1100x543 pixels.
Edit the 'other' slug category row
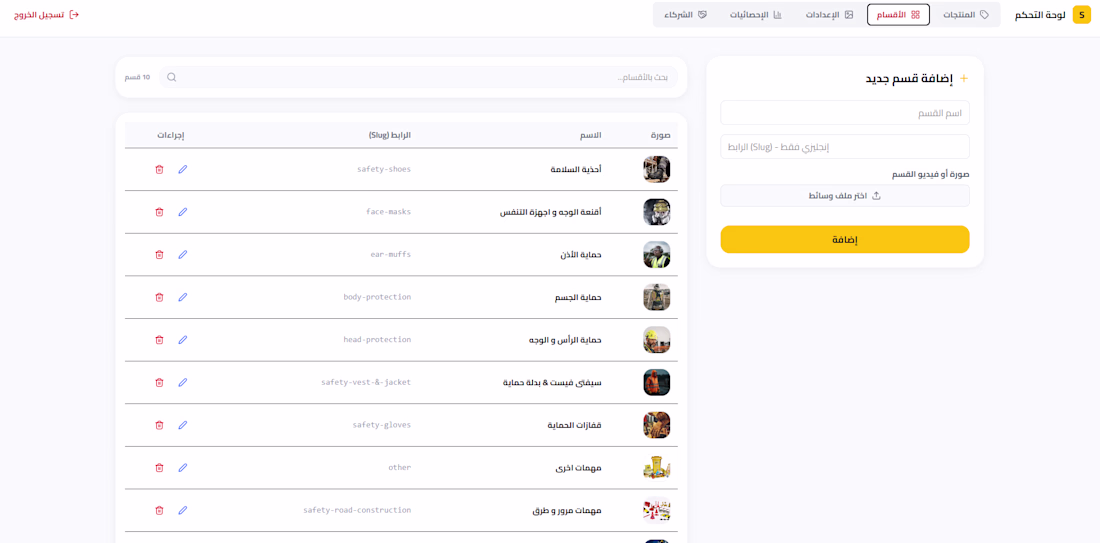pyautogui.click(x=183, y=467)
